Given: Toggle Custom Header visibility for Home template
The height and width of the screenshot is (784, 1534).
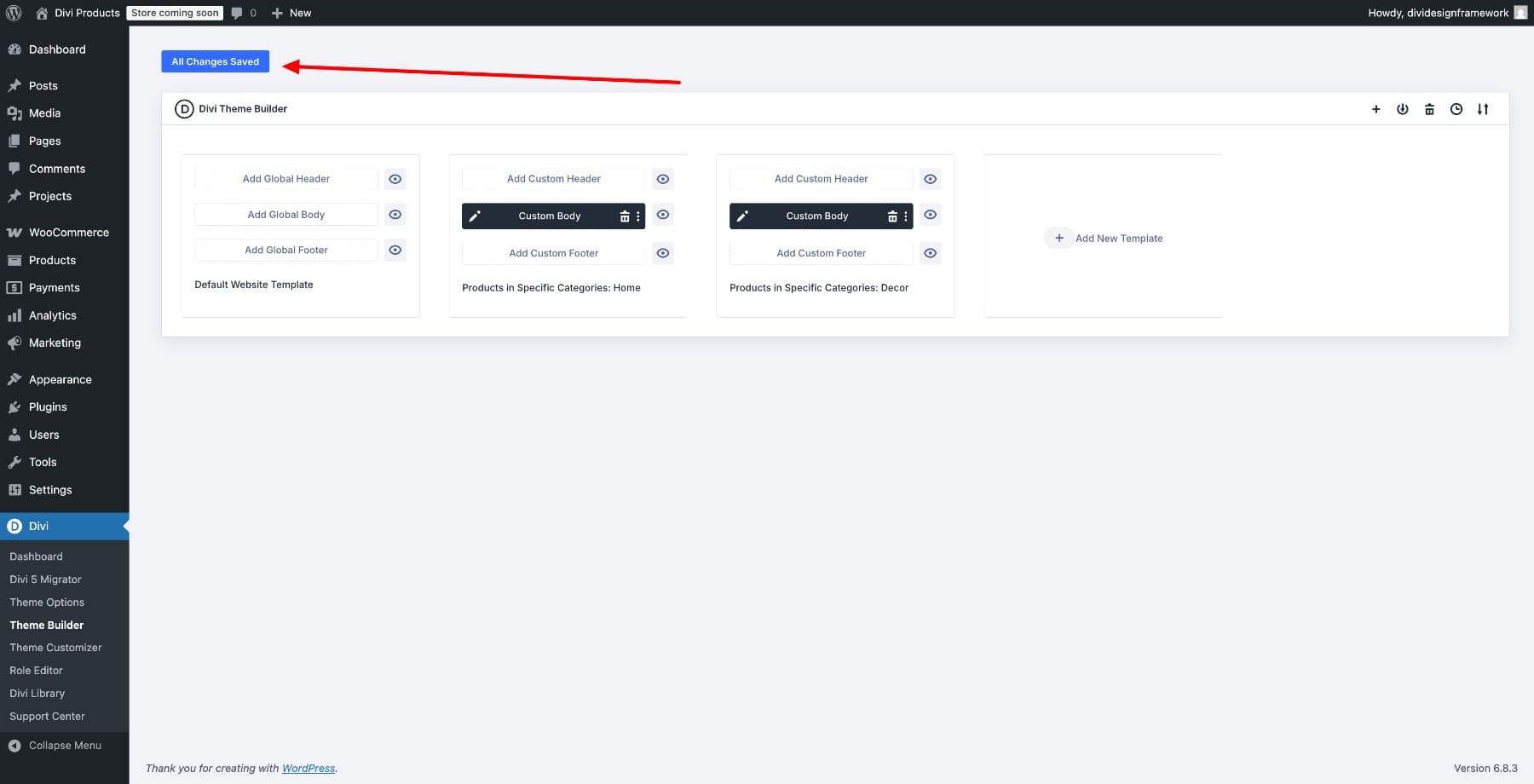Looking at the screenshot, I should click(662, 179).
